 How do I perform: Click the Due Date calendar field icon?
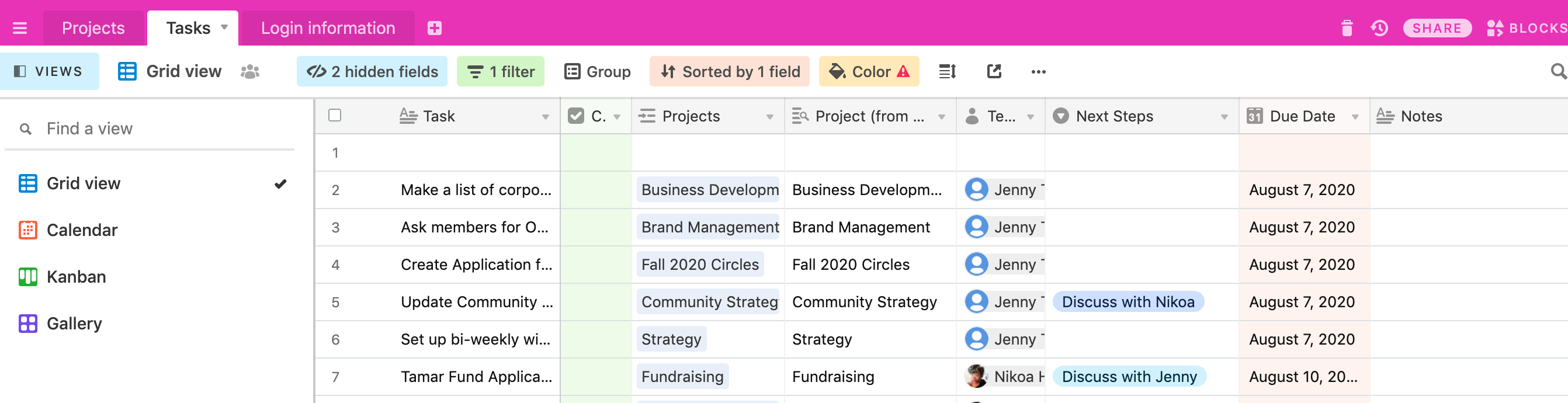coord(1254,116)
